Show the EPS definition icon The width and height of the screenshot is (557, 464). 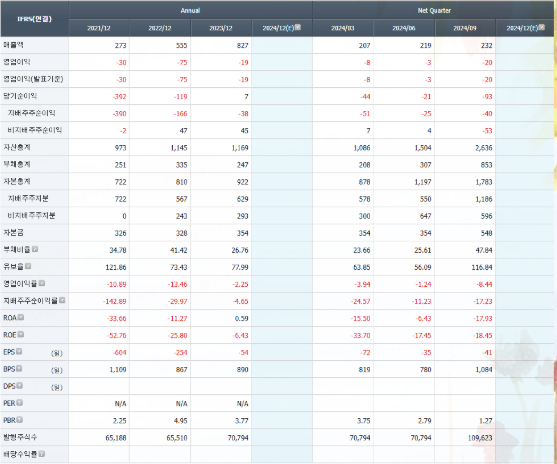click(x=19, y=351)
